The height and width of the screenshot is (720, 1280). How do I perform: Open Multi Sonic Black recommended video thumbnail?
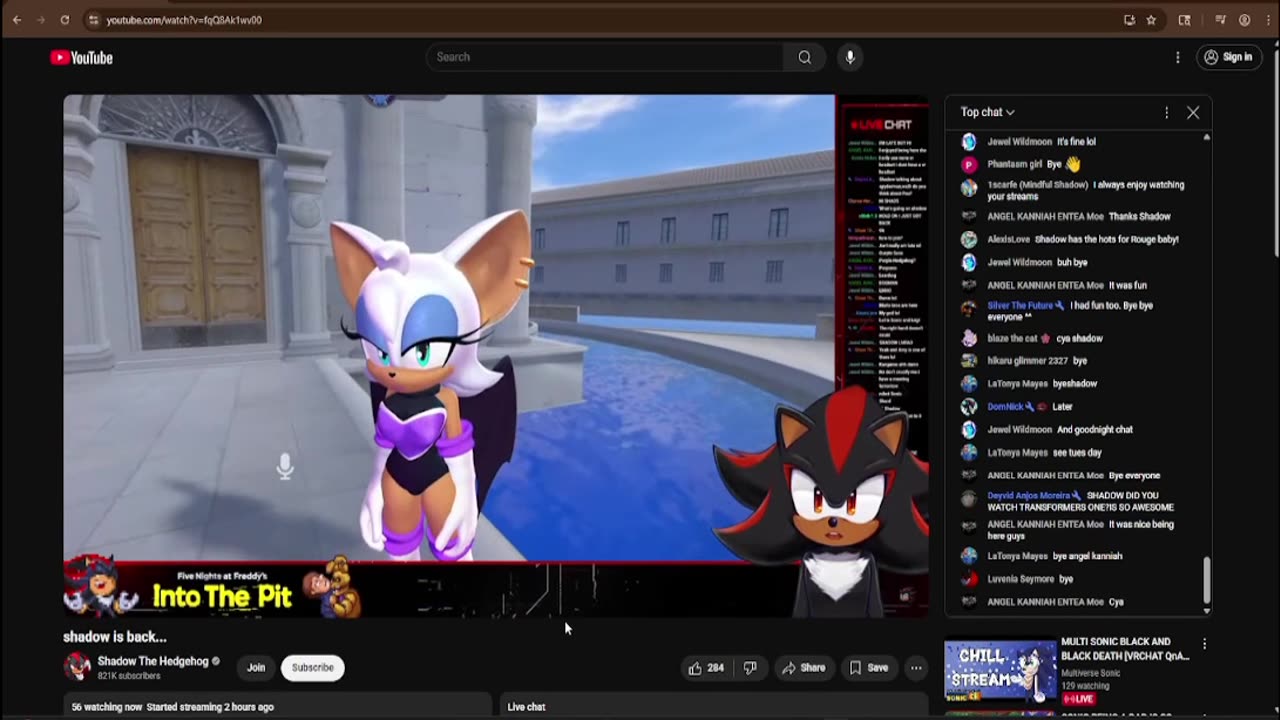pyautogui.click(x=1000, y=671)
